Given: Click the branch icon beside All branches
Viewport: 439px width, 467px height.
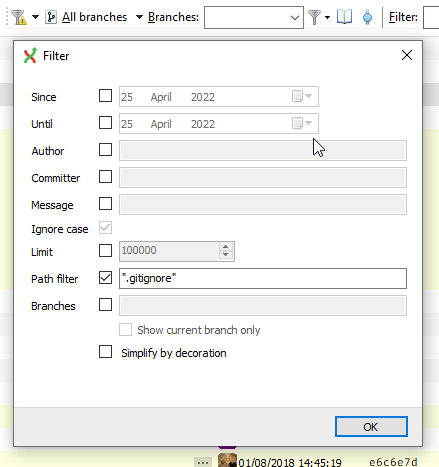Looking at the screenshot, I should (x=51, y=17).
